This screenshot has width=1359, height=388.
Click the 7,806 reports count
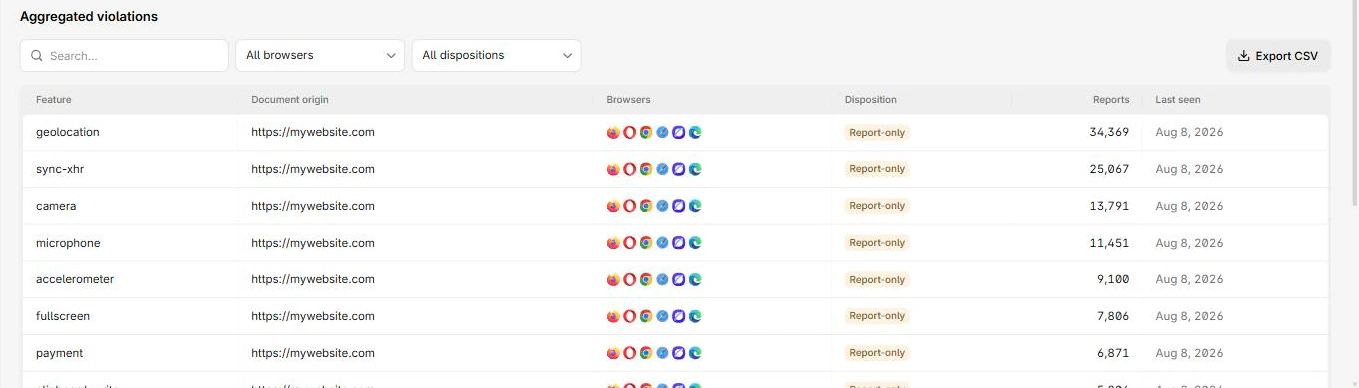1113,316
